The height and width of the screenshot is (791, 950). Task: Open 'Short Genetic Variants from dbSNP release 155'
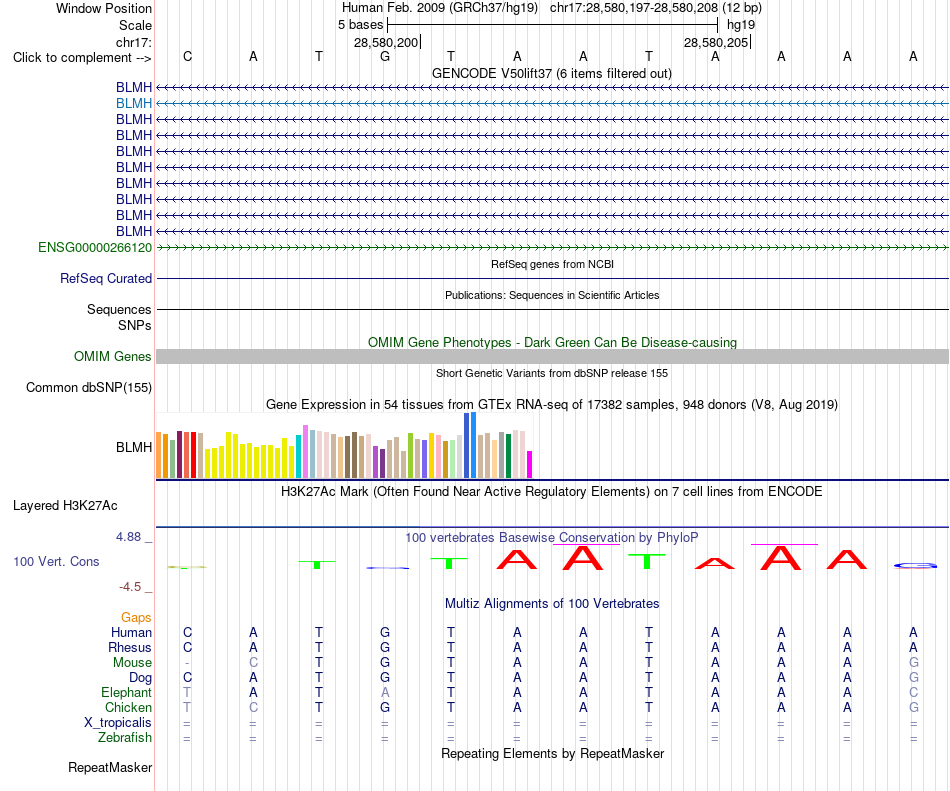pyautogui.click(x=552, y=373)
